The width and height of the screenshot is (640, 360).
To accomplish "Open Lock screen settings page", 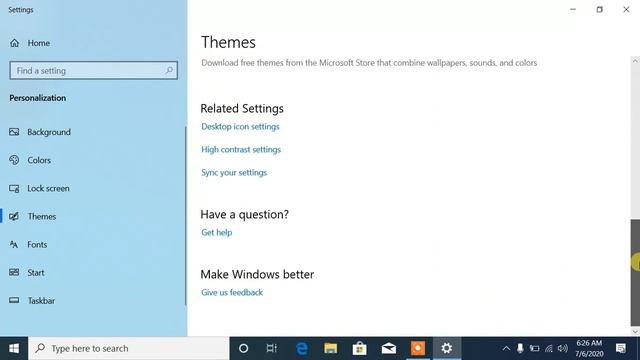I will tap(40, 188).
